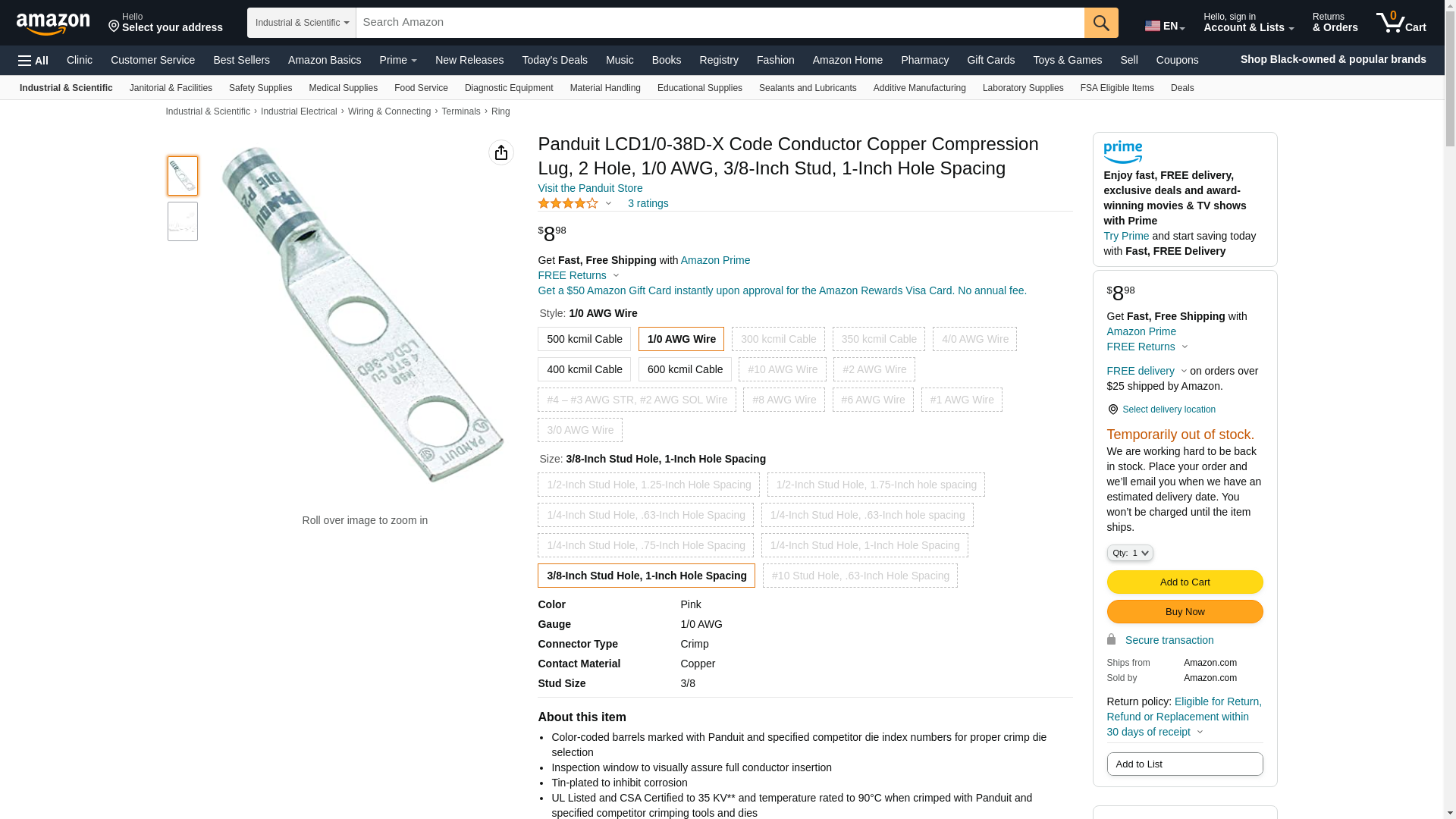Open the All hamburger menu

tap(33, 61)
